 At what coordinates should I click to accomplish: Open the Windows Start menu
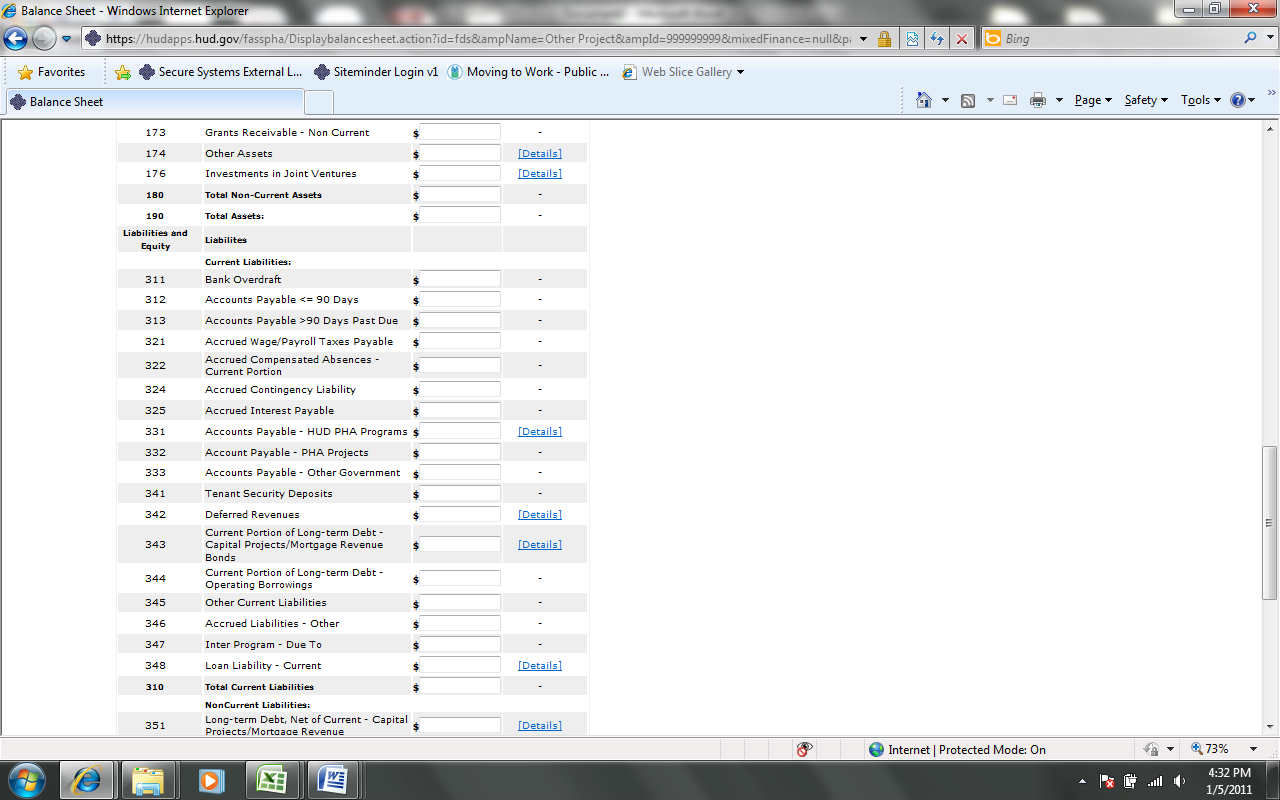26,780
